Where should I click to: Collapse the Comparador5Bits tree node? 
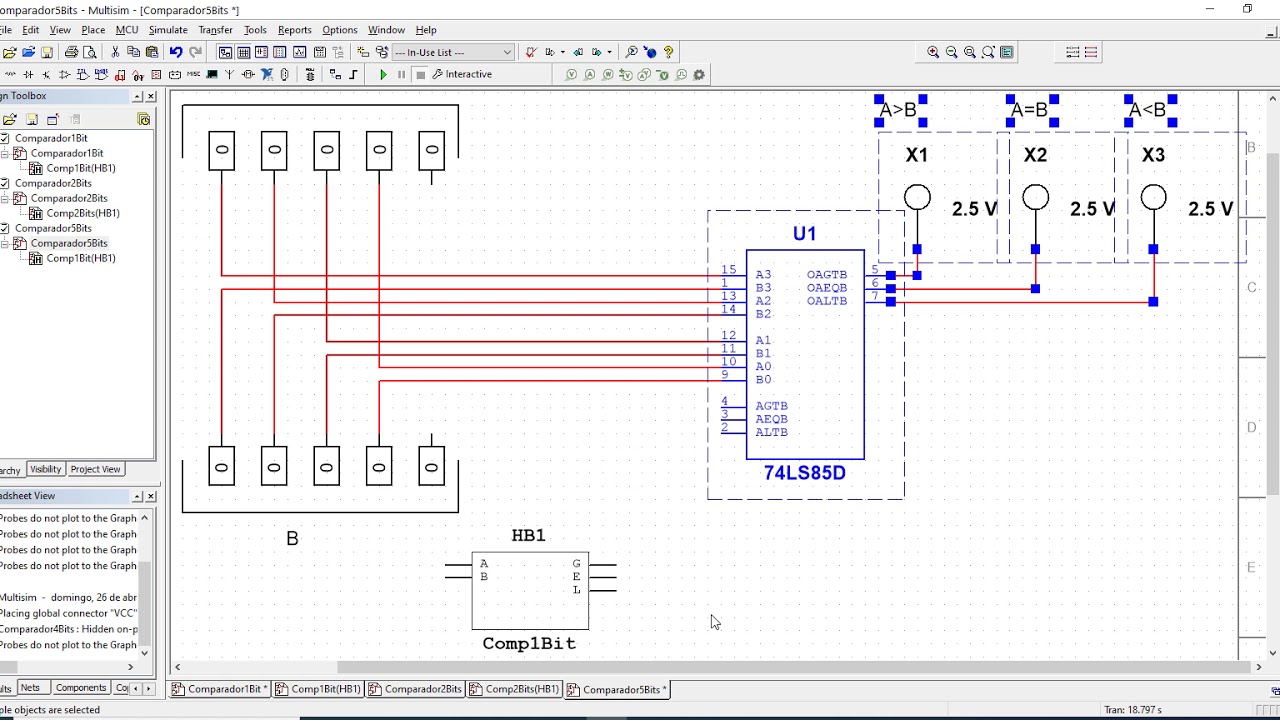pos(5,243)
